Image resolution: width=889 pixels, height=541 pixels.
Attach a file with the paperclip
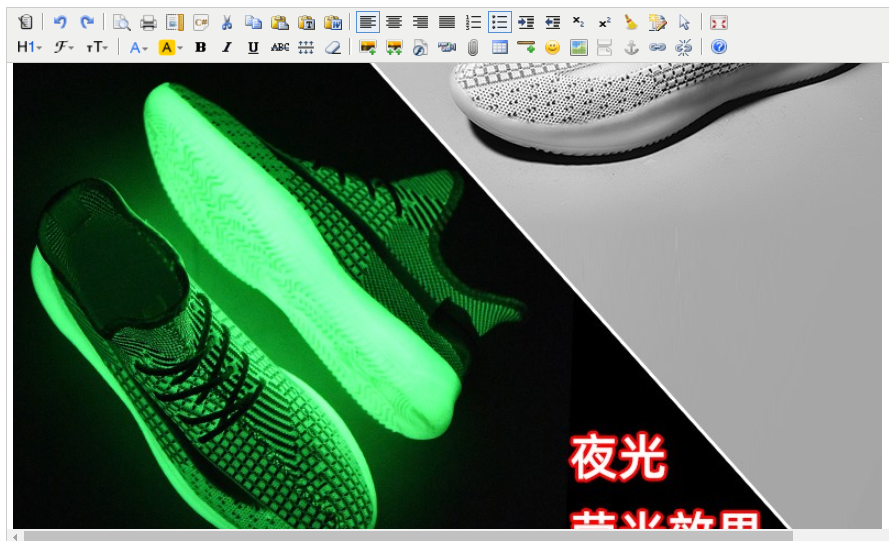tap(473, 47)
